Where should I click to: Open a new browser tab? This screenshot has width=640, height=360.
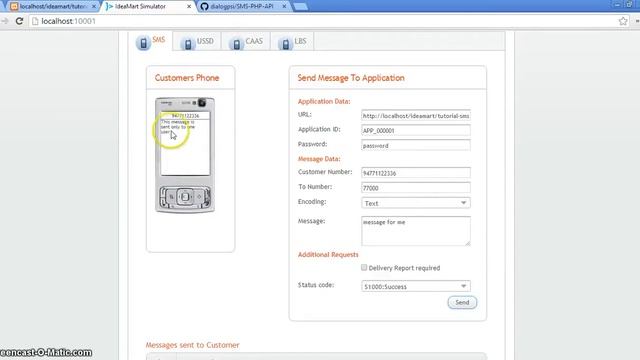click(301, 7)
